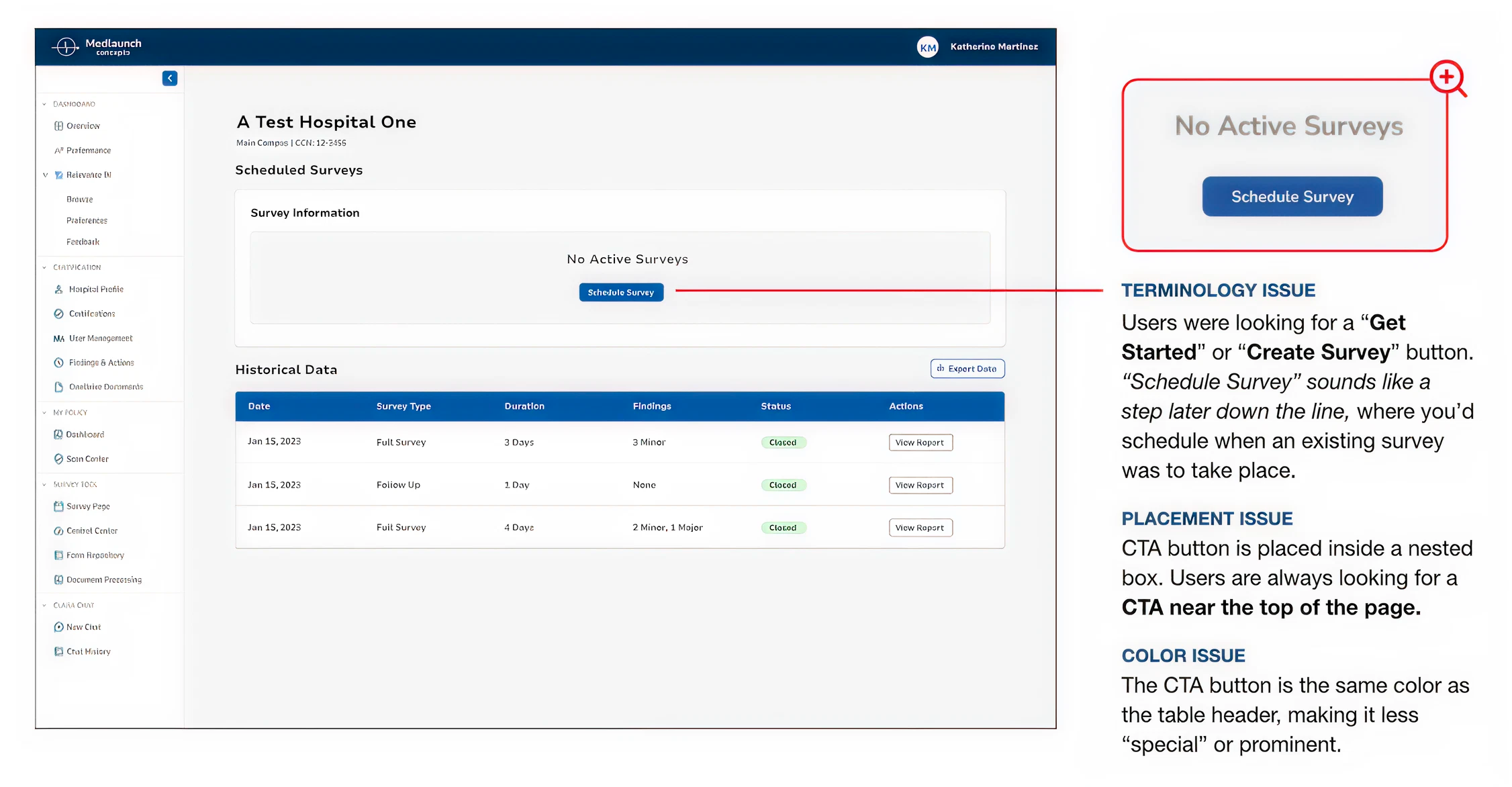Image resolution: width=1512 pixels, height=787 pixels.
Task: Open the Performance item icon in sidebar
Action: 58,150
